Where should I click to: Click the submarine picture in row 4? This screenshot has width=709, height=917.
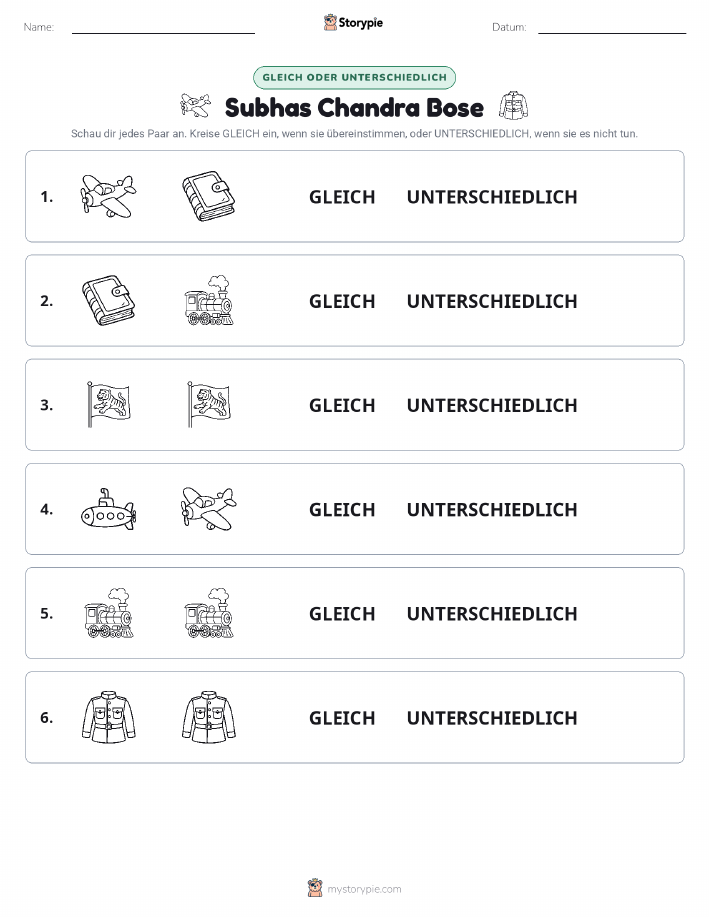click(x=108, y=509)
